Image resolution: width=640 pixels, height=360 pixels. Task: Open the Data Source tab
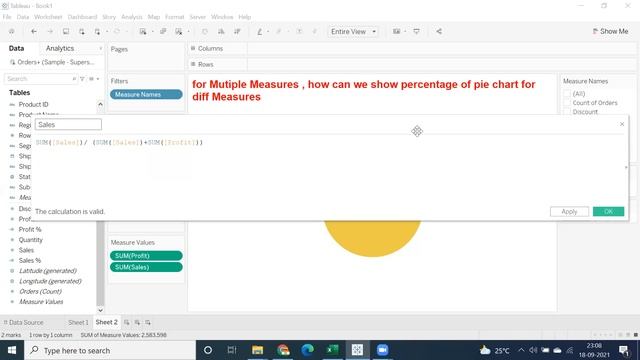point(23,322)
